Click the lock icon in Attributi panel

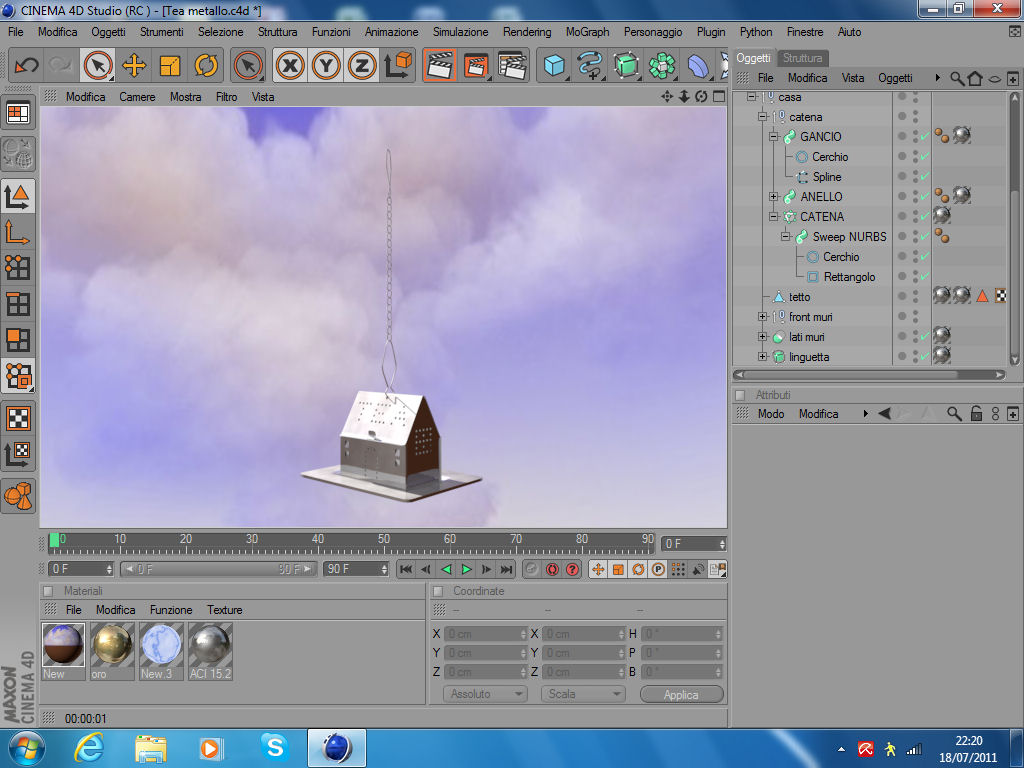[x=977, y=414]
